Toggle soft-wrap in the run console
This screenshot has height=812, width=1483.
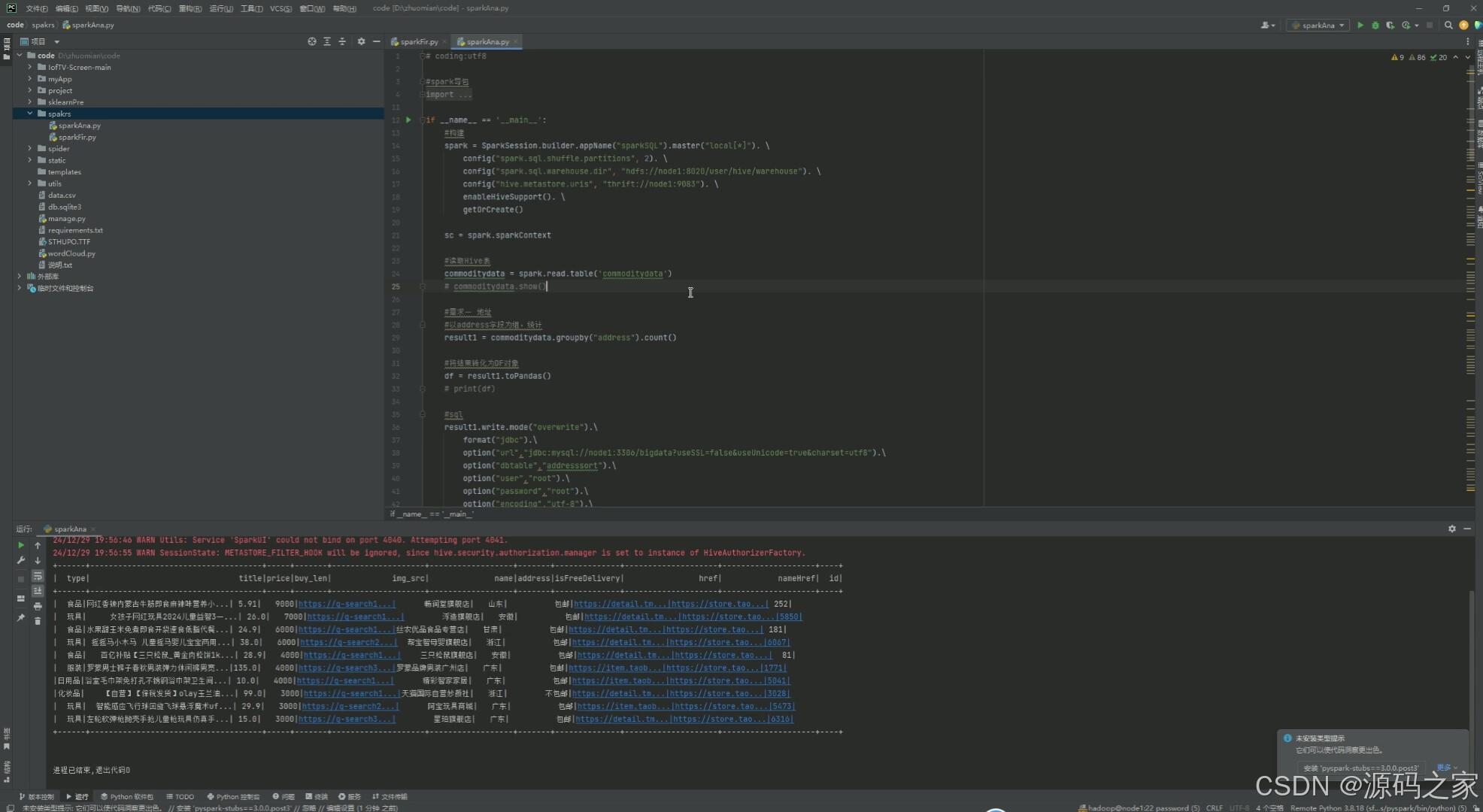point(38,576)
